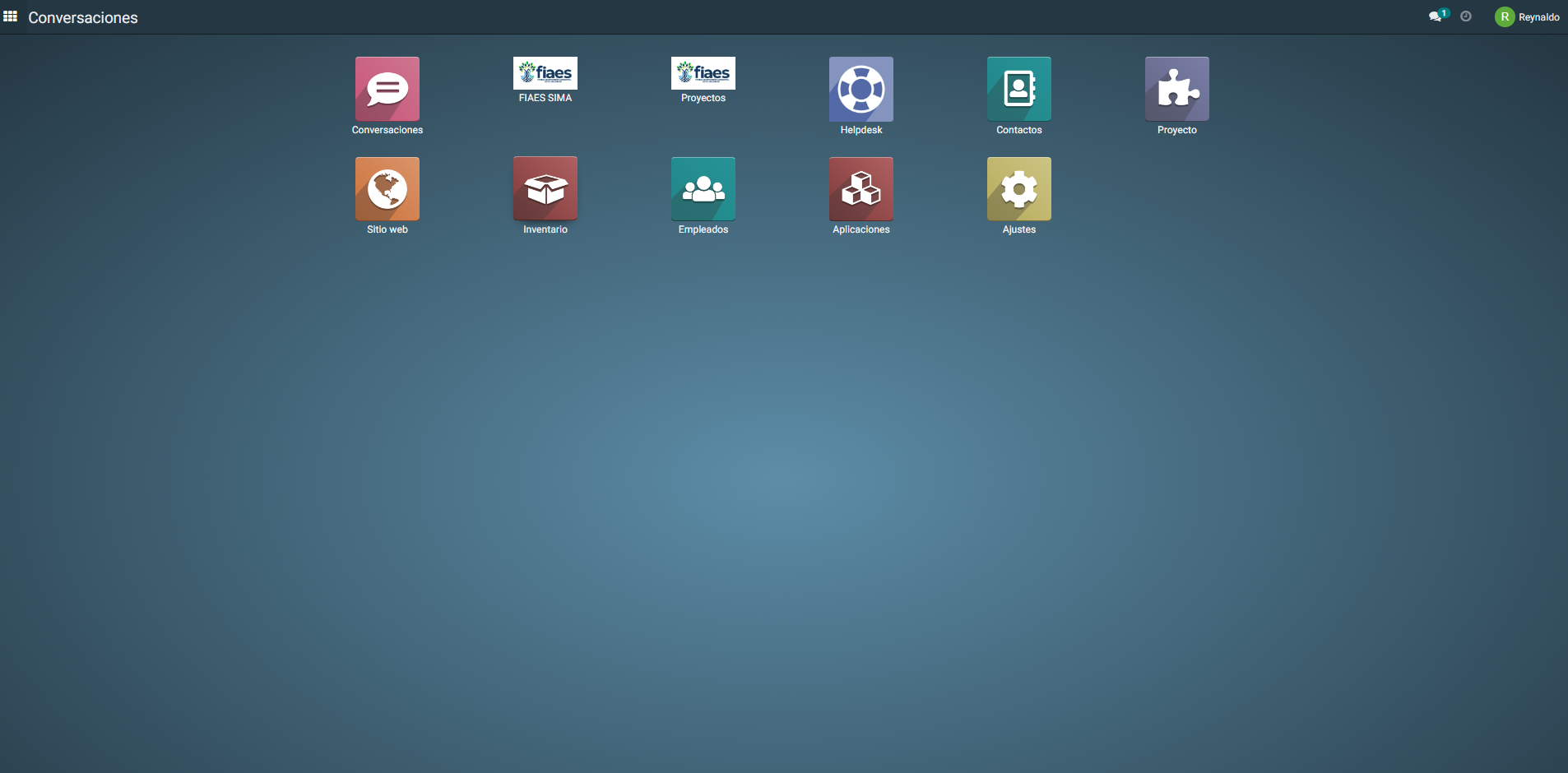Click the Conversaciones title in top bar
Screen dimensions: 1568x773
tap(83, 17)
